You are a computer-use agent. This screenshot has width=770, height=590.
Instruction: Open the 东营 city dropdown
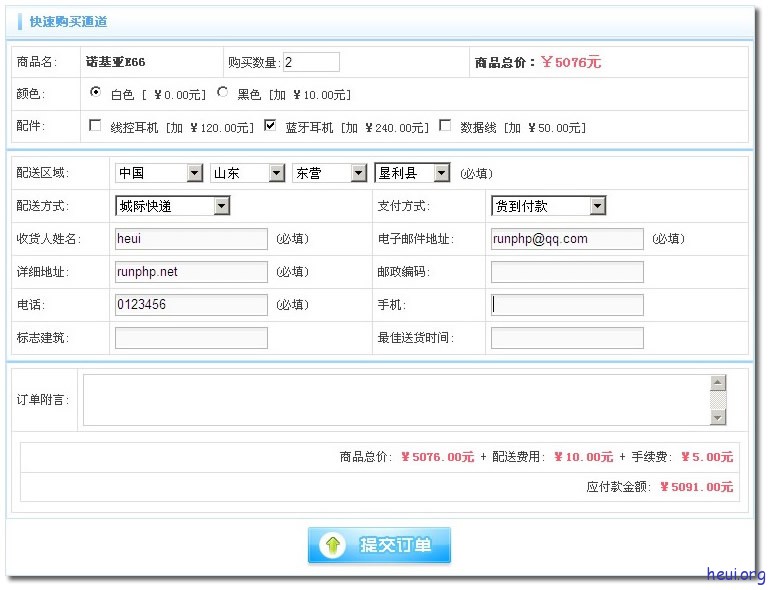coord(330,173)
